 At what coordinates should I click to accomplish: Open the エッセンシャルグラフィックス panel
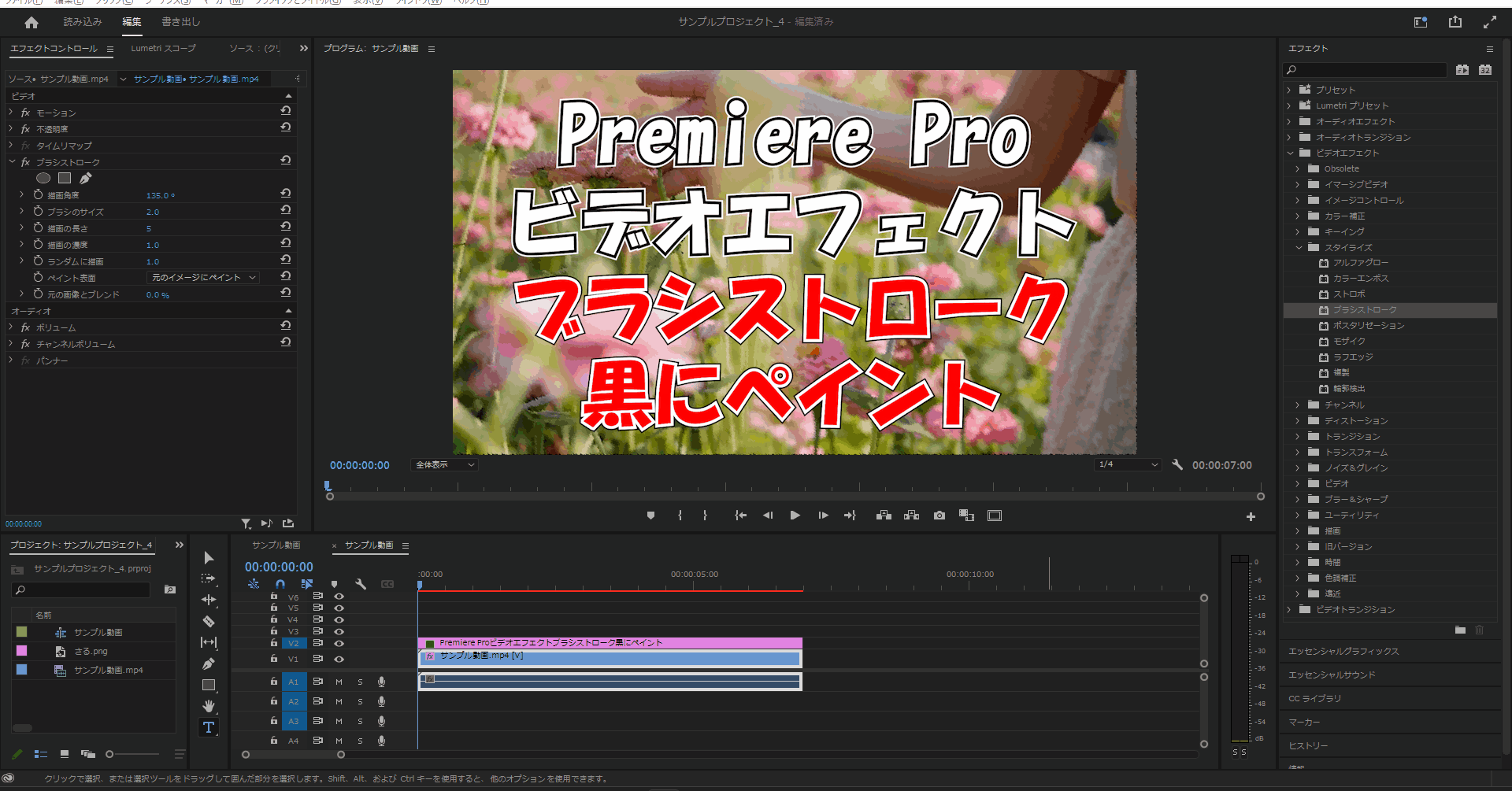point(1343,652)
